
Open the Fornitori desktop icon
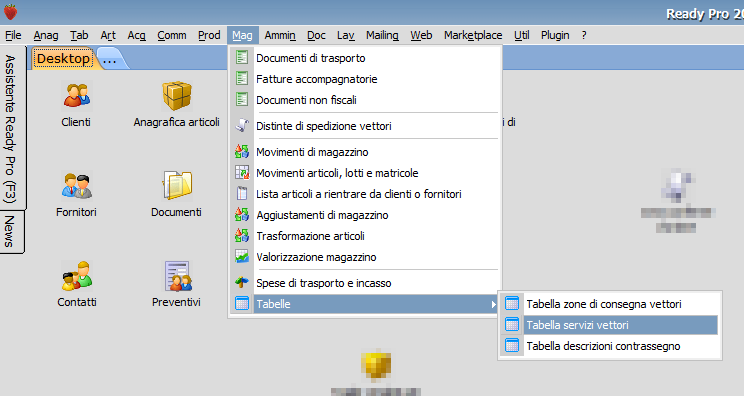[x=76, y=185]
